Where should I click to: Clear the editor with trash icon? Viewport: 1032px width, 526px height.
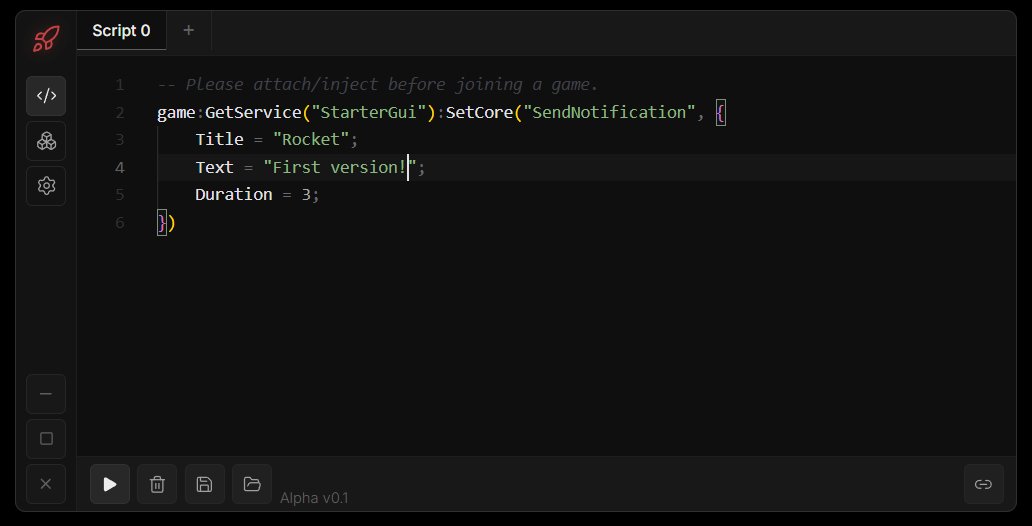coord(157,485)
